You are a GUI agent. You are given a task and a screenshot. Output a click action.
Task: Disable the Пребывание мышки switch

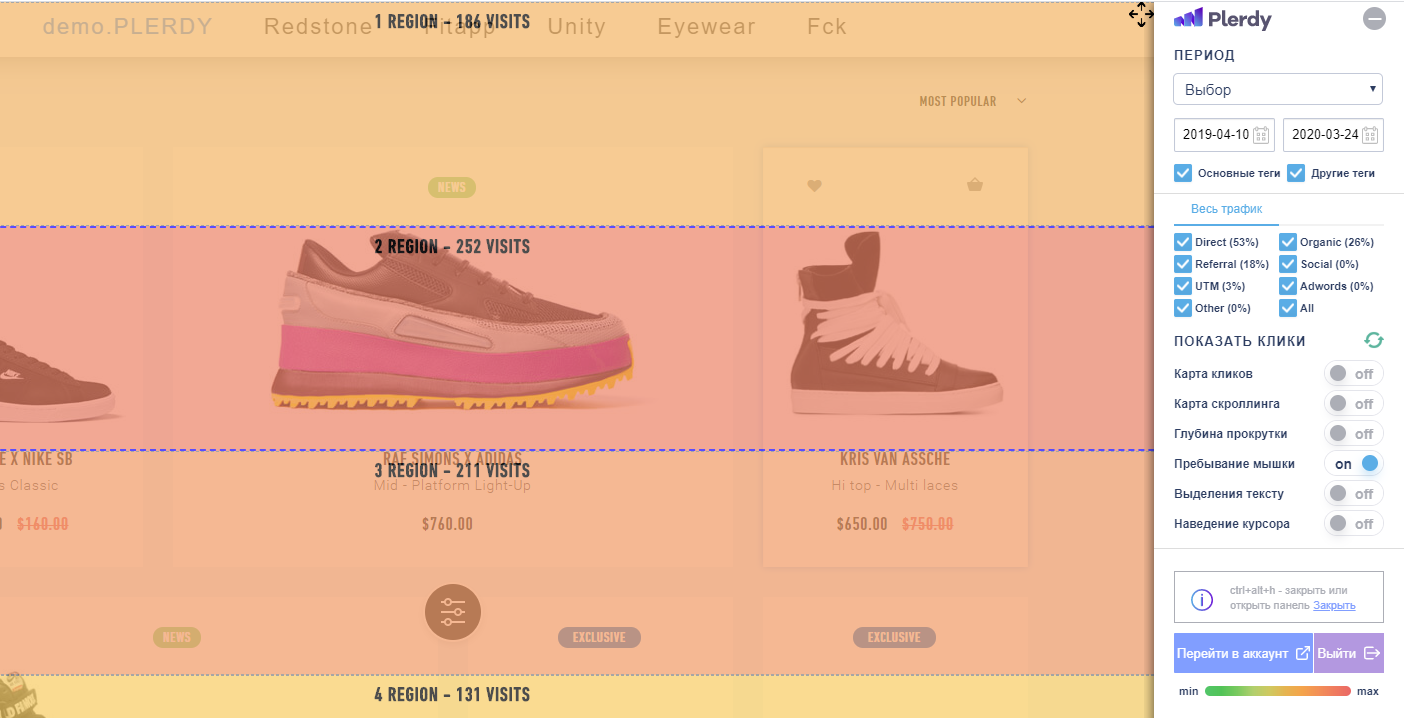click(1353, 464)
